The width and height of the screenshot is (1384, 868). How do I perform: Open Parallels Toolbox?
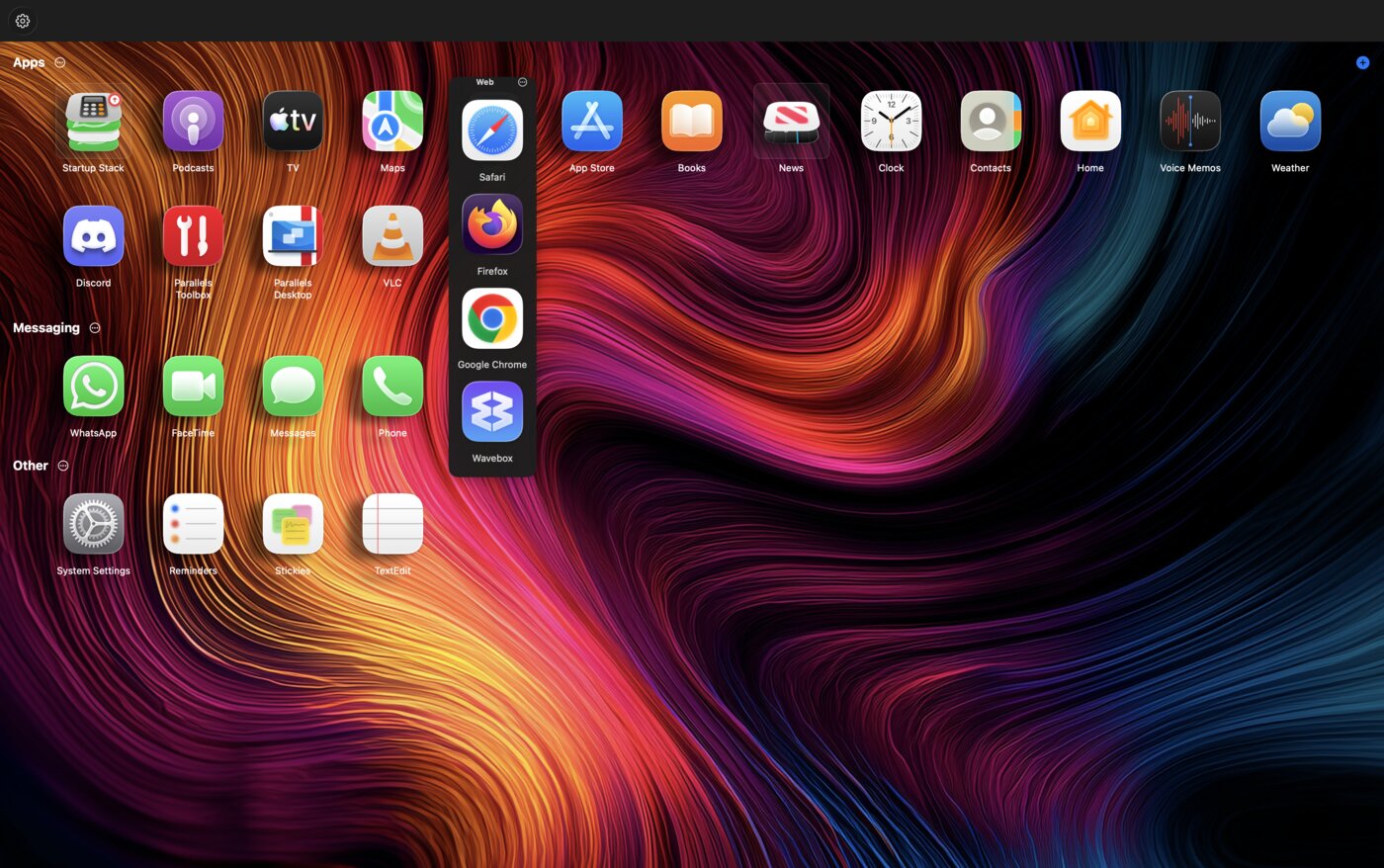click(193, 237)
